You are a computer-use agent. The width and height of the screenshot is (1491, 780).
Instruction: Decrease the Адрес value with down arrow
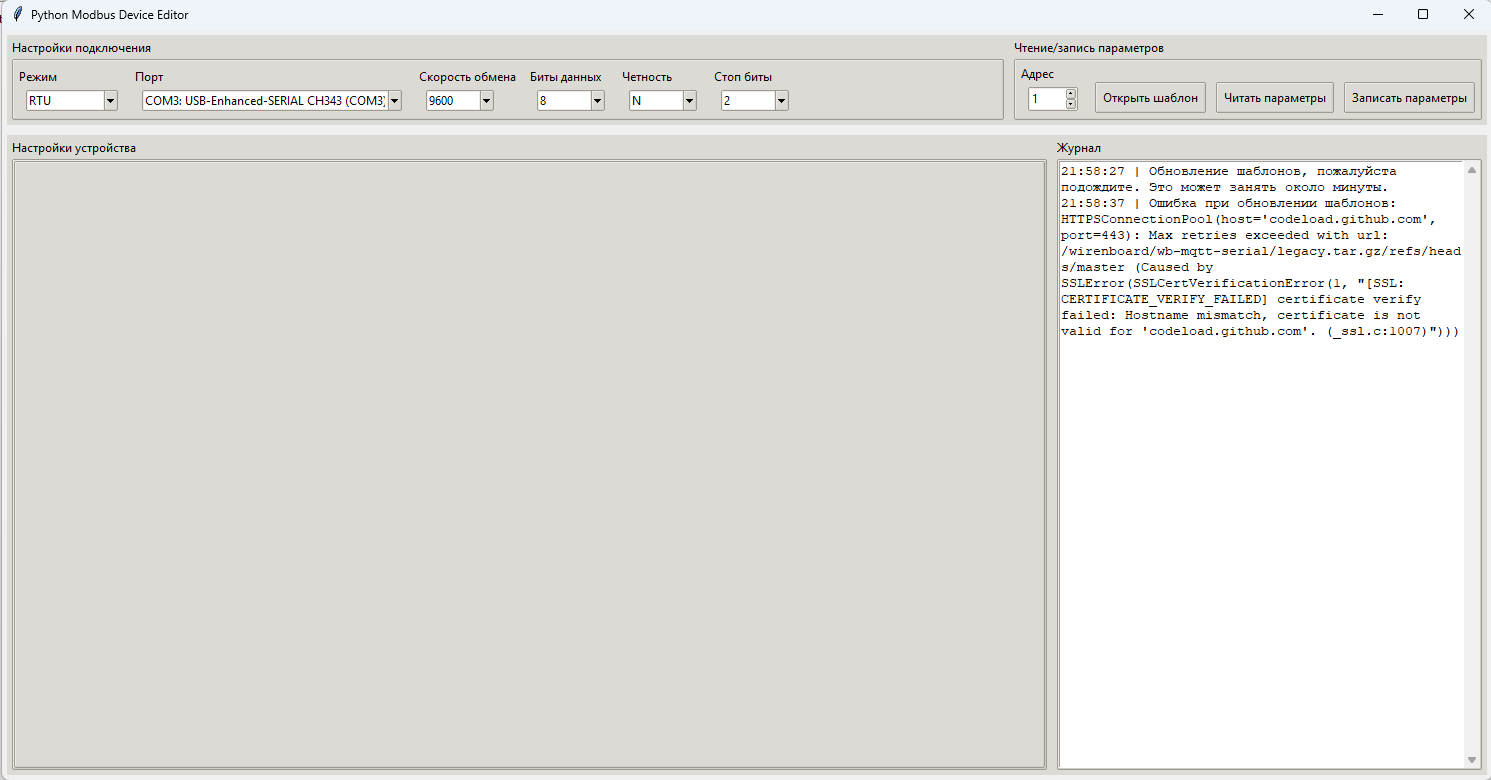[x=1071, y=104]
